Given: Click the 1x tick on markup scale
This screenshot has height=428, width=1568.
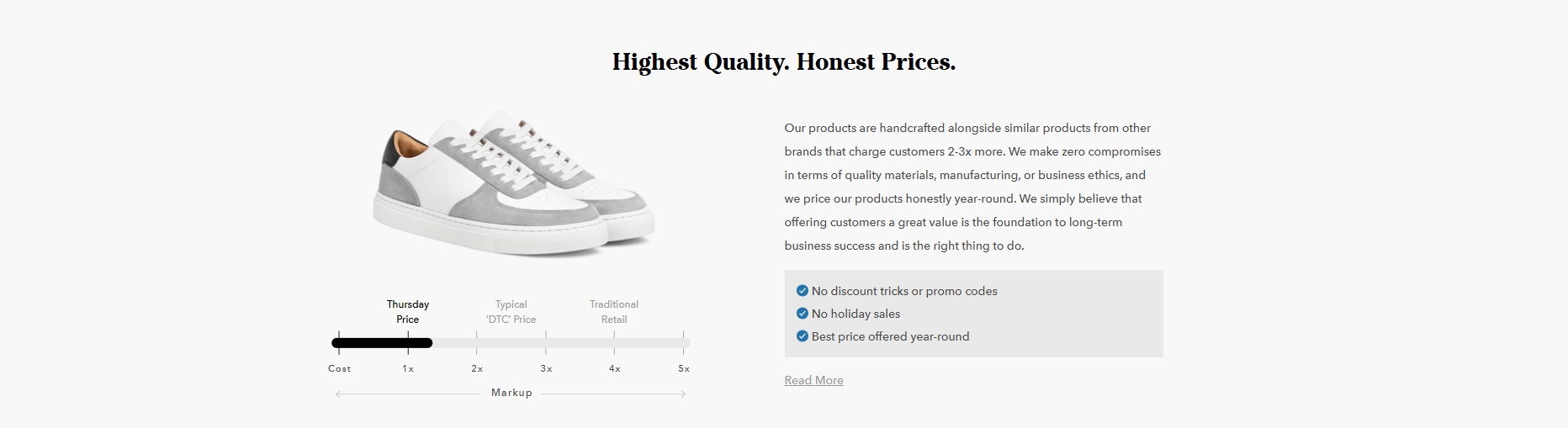Looking at the screenshot, I should (x=408, y=368).
